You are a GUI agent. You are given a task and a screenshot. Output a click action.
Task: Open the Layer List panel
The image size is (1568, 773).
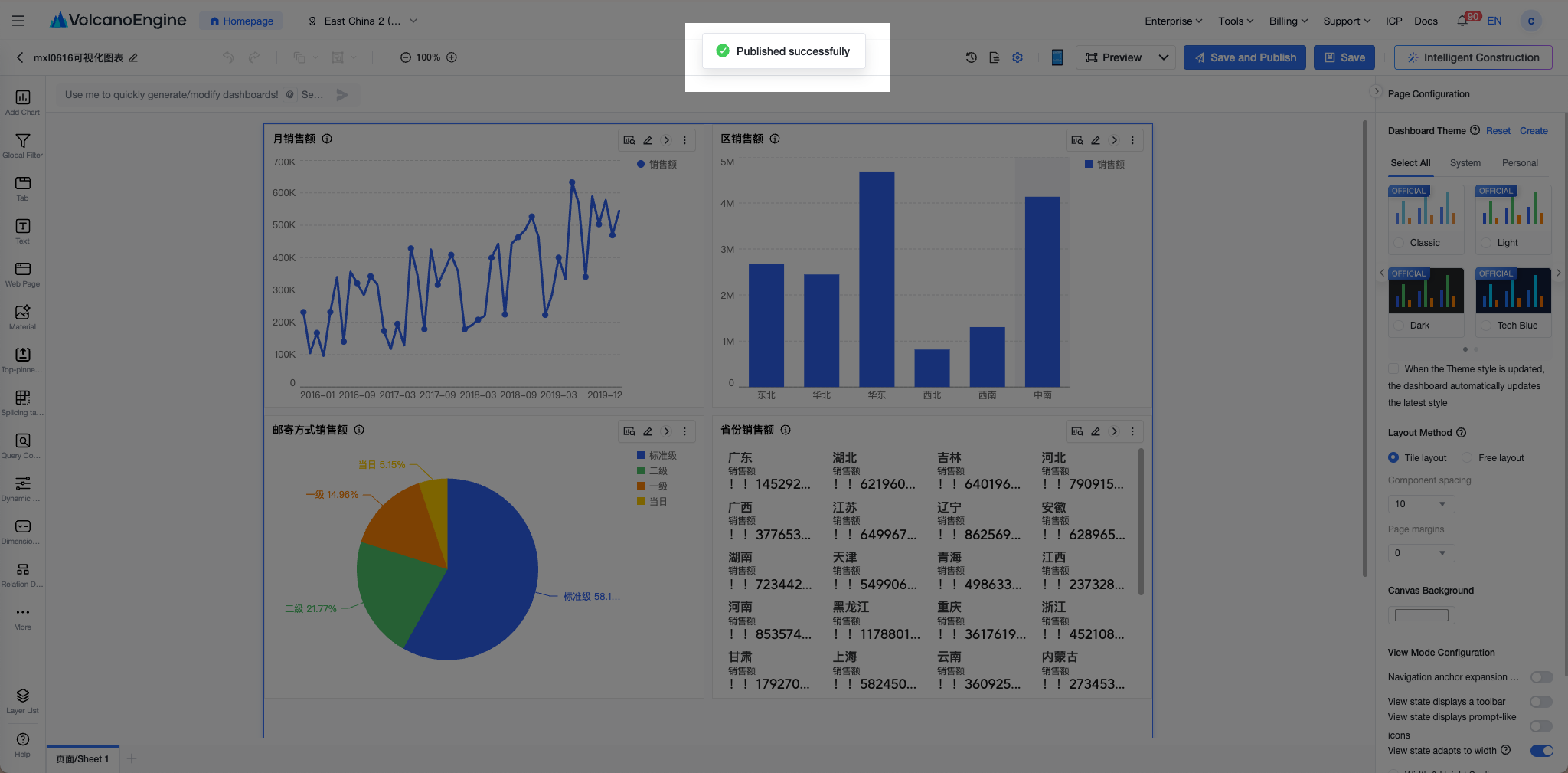(22, 700)
